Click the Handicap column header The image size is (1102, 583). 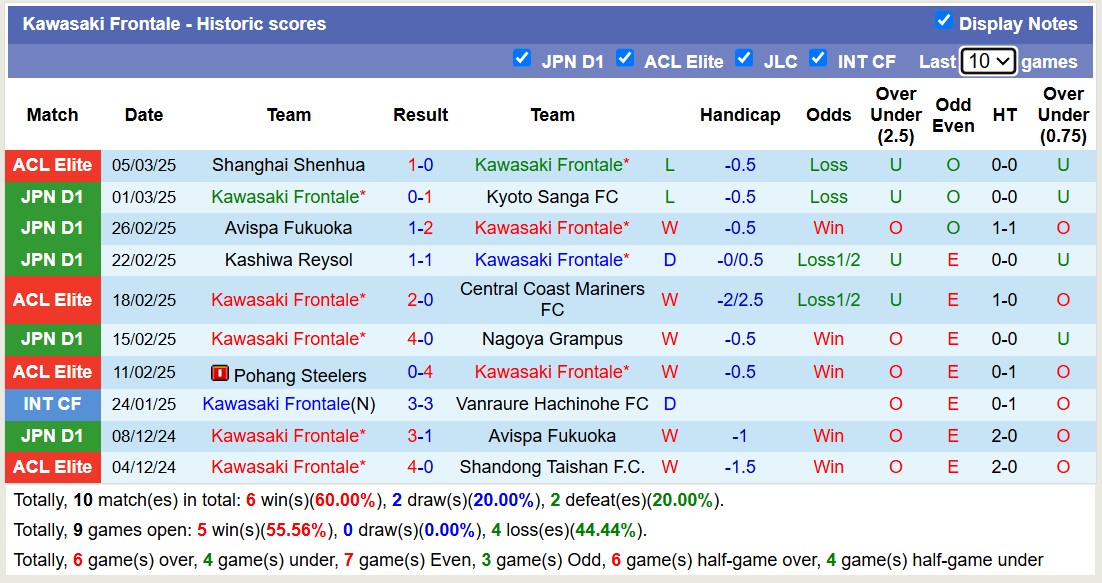click(740, 115)
